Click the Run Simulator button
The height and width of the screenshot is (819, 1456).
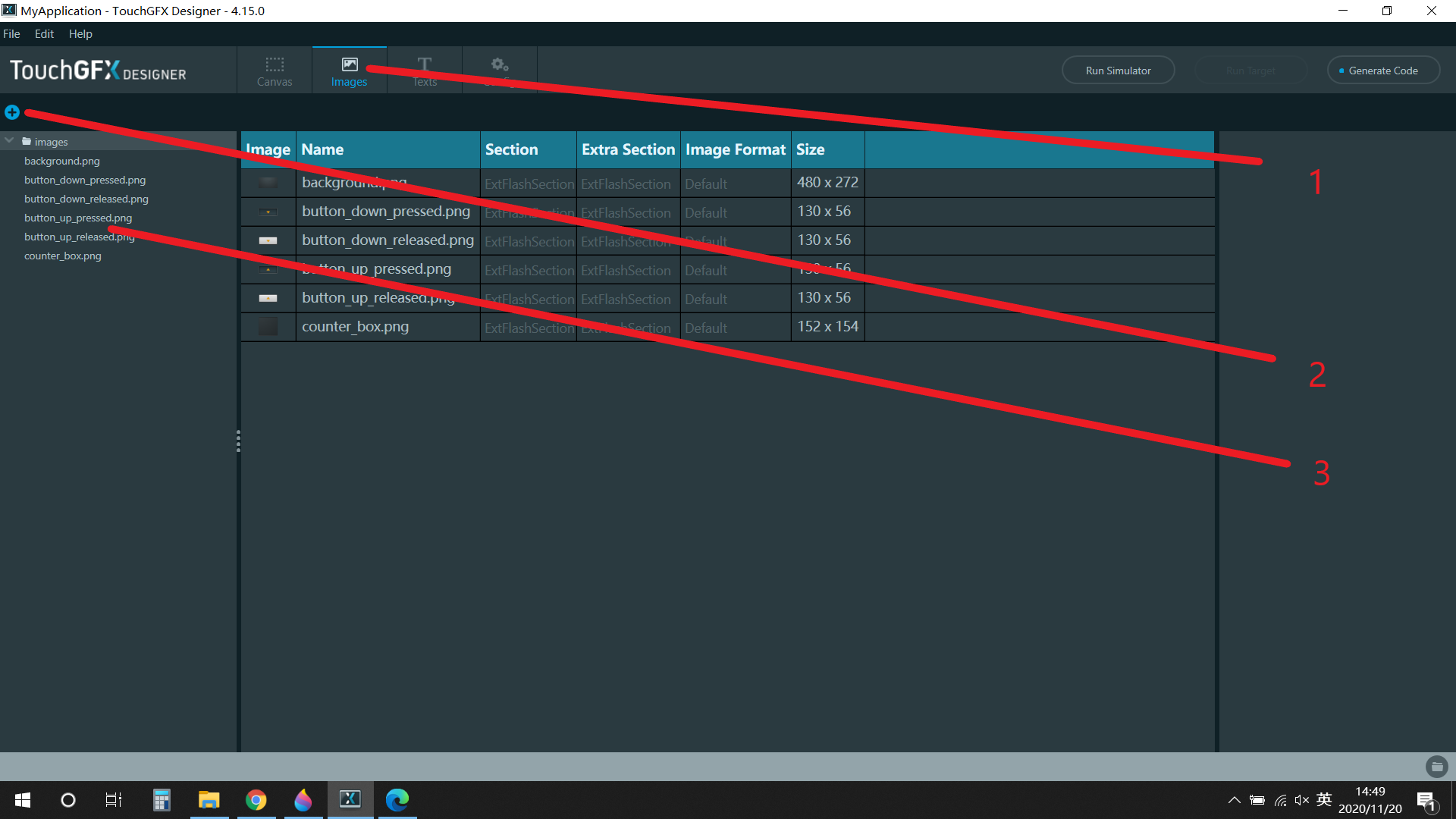[1118, 71]
